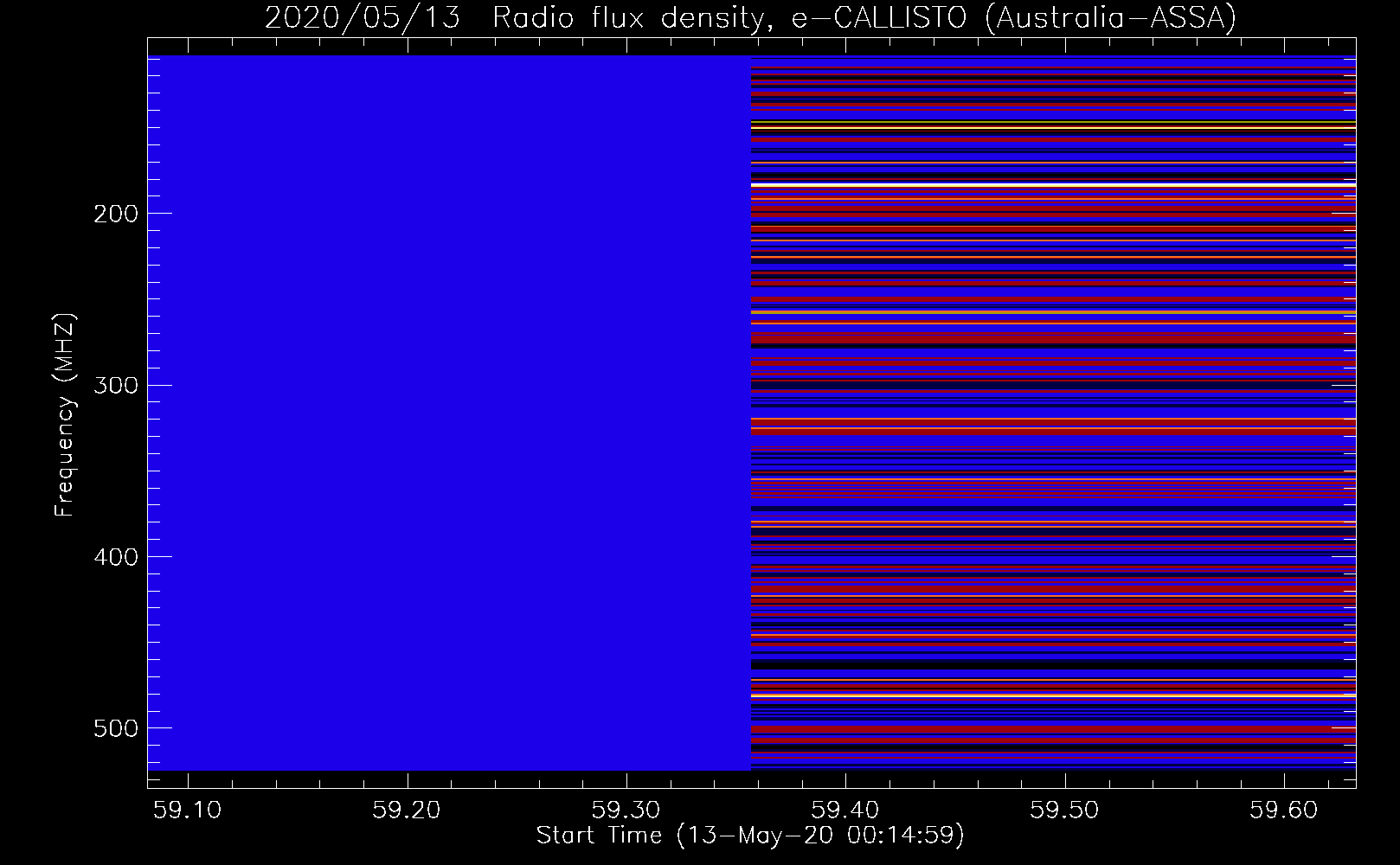Click the 59.50 time tick label

point(1065,810)
